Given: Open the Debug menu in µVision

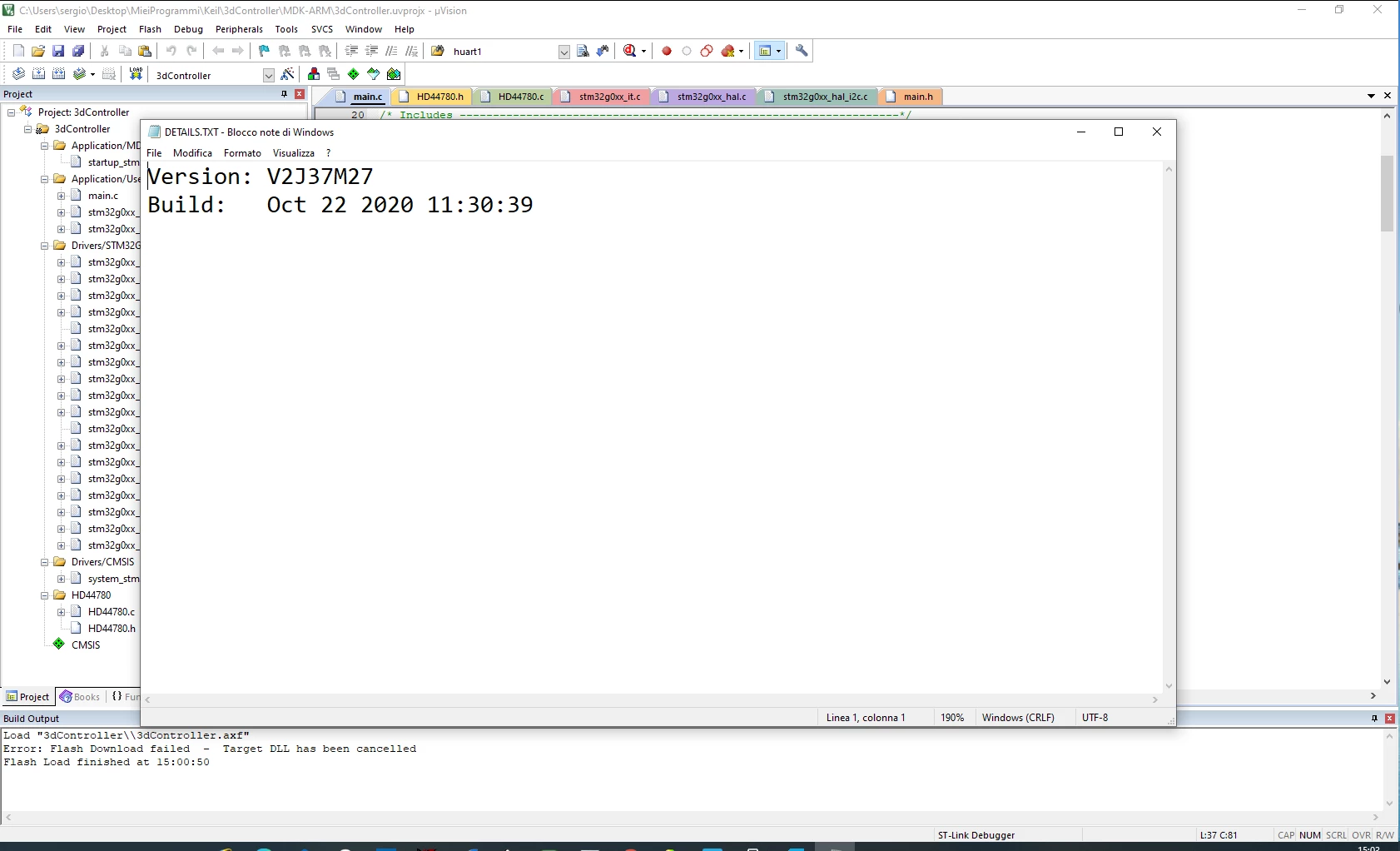Looking at the screenshot, I should coord(188,29).
